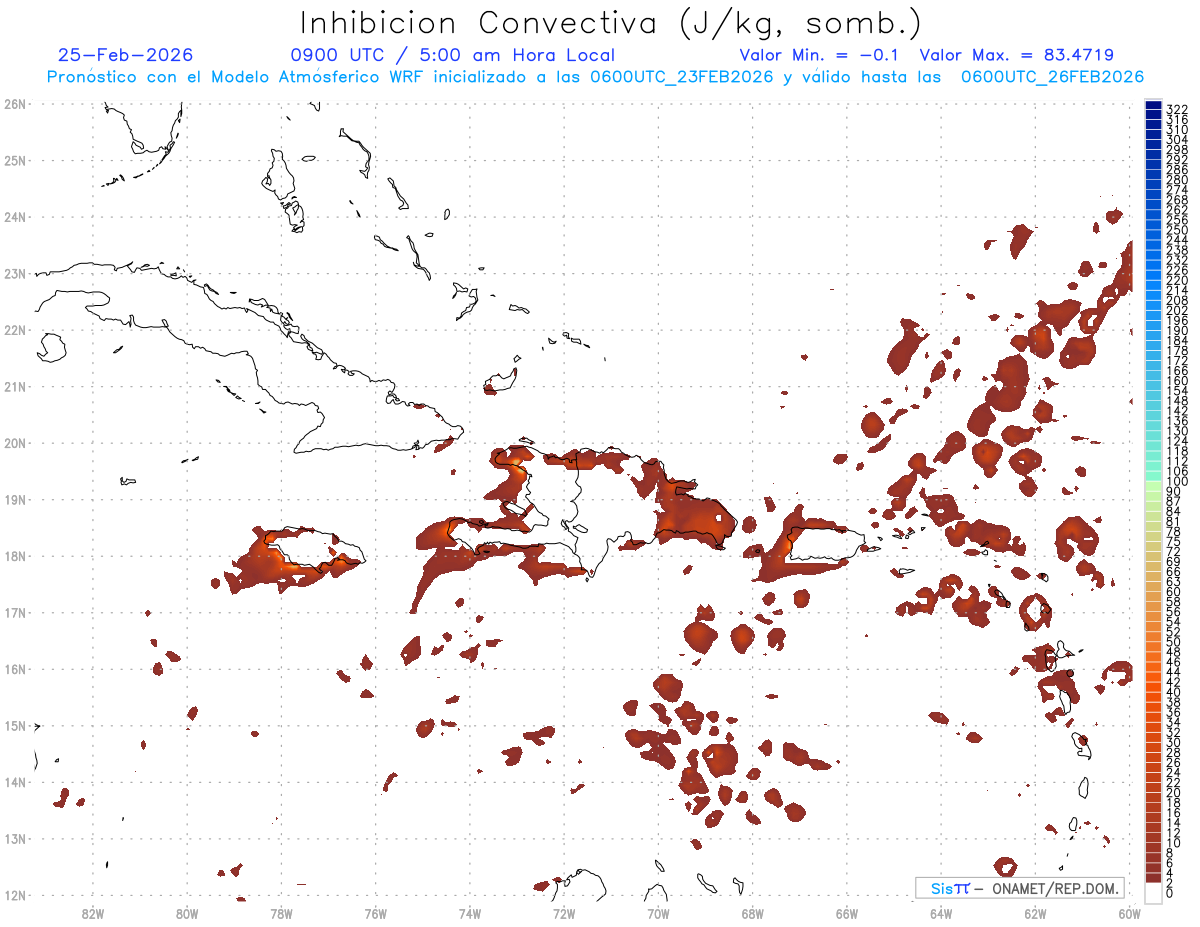Click the 18N latitude label
The image size is (1200, 927).
[x=15, y=556]
